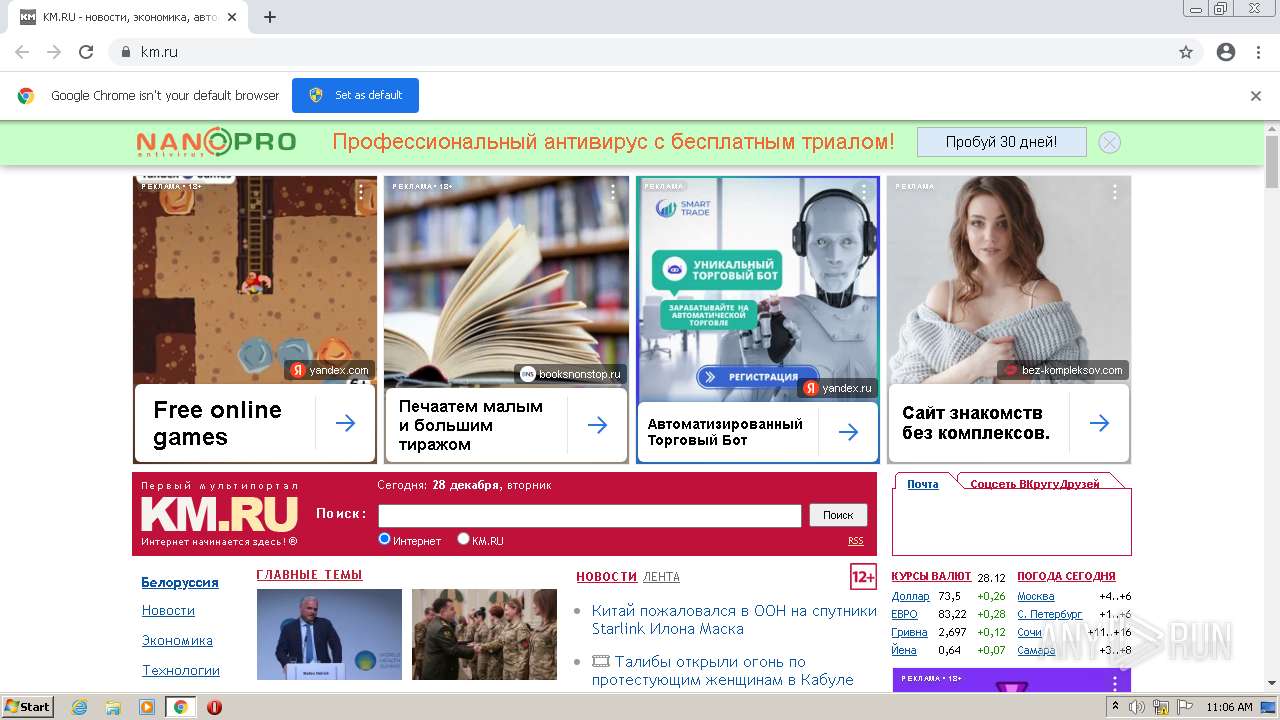Open the 'КУРСЫ ВАЛЮТ' link
This screenshot has width=1280, height=720.
931,576
